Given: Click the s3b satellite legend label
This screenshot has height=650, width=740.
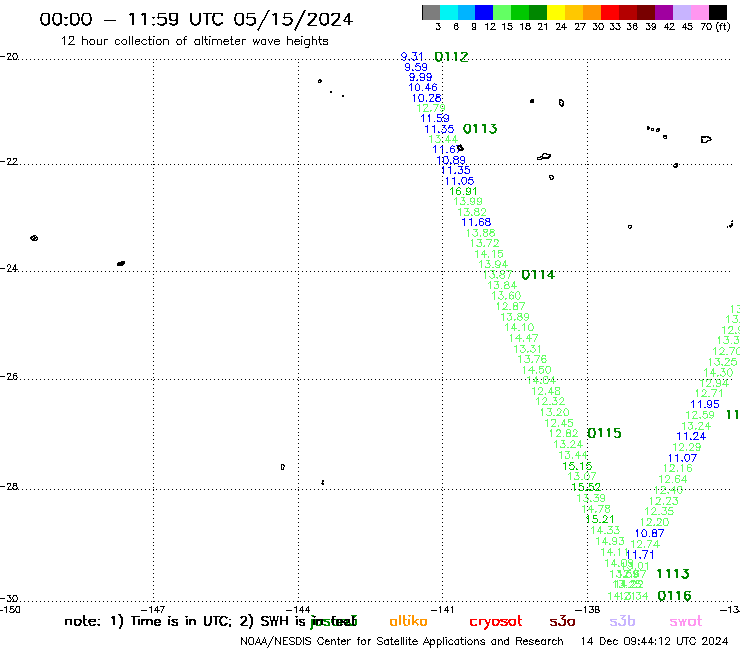Looking at the screenshot, I should point(622,621).
